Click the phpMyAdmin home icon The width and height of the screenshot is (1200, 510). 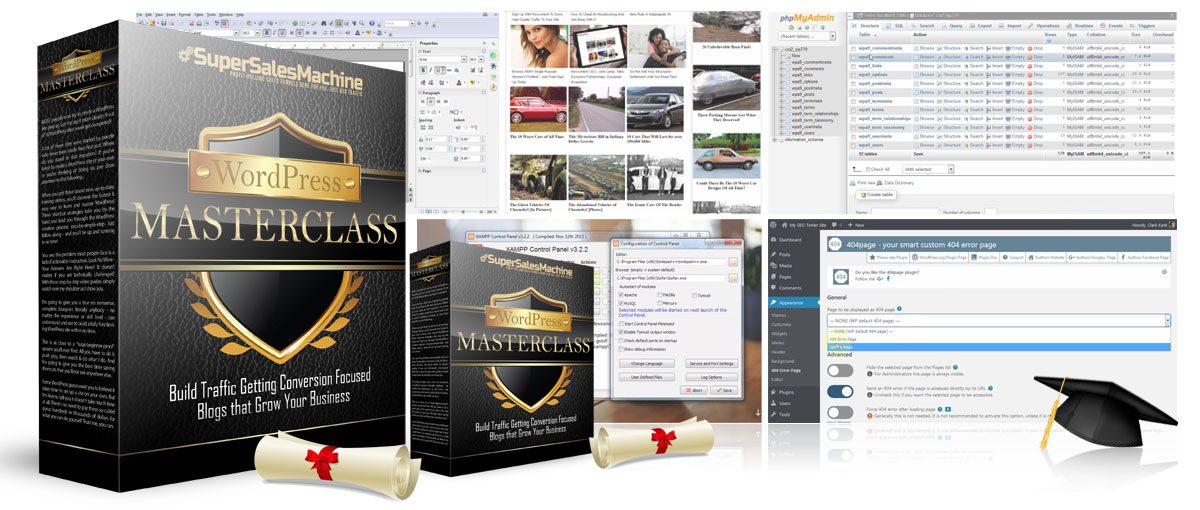791,27
